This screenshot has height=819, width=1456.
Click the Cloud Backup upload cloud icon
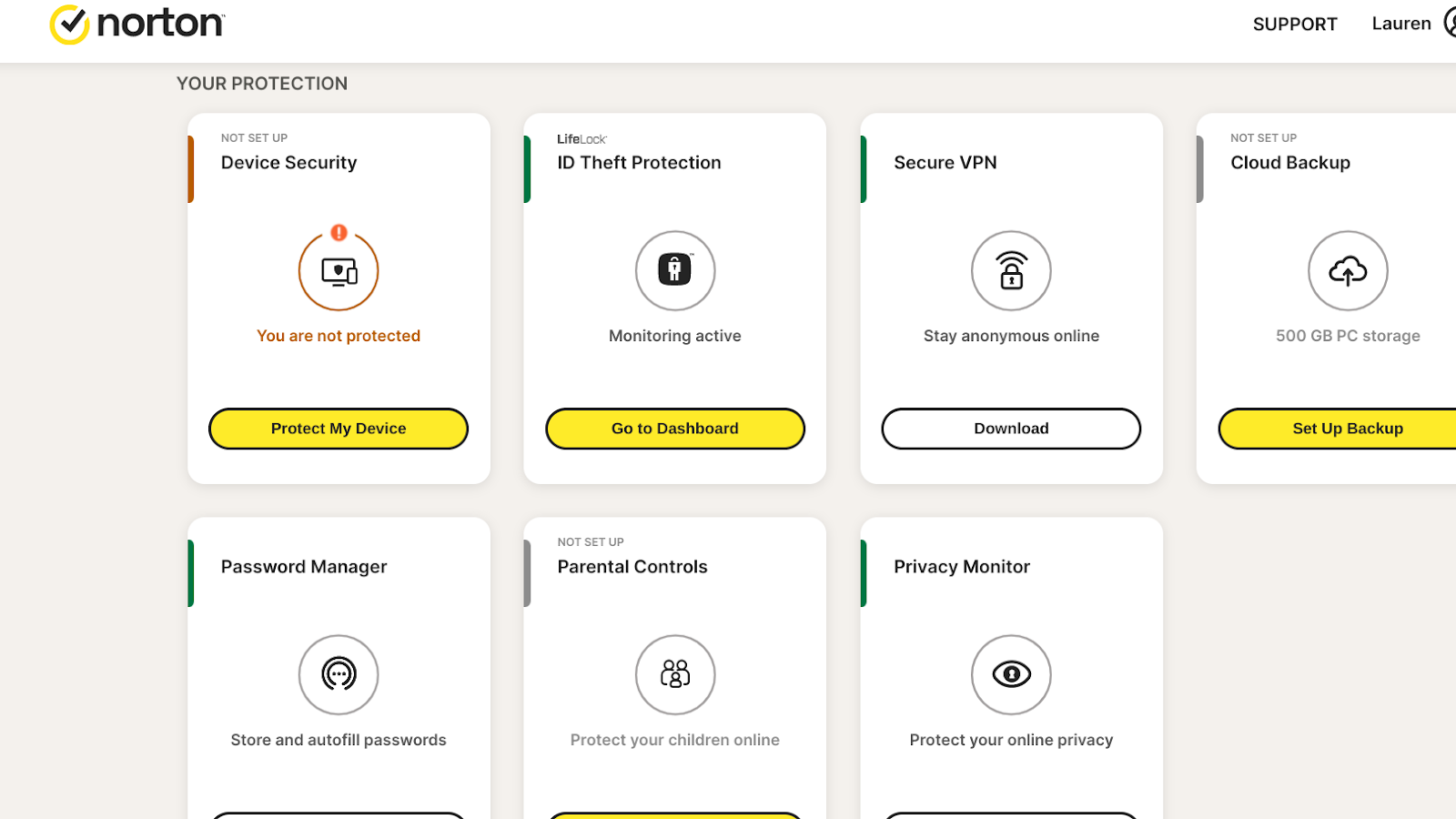tap(1348, 270)
